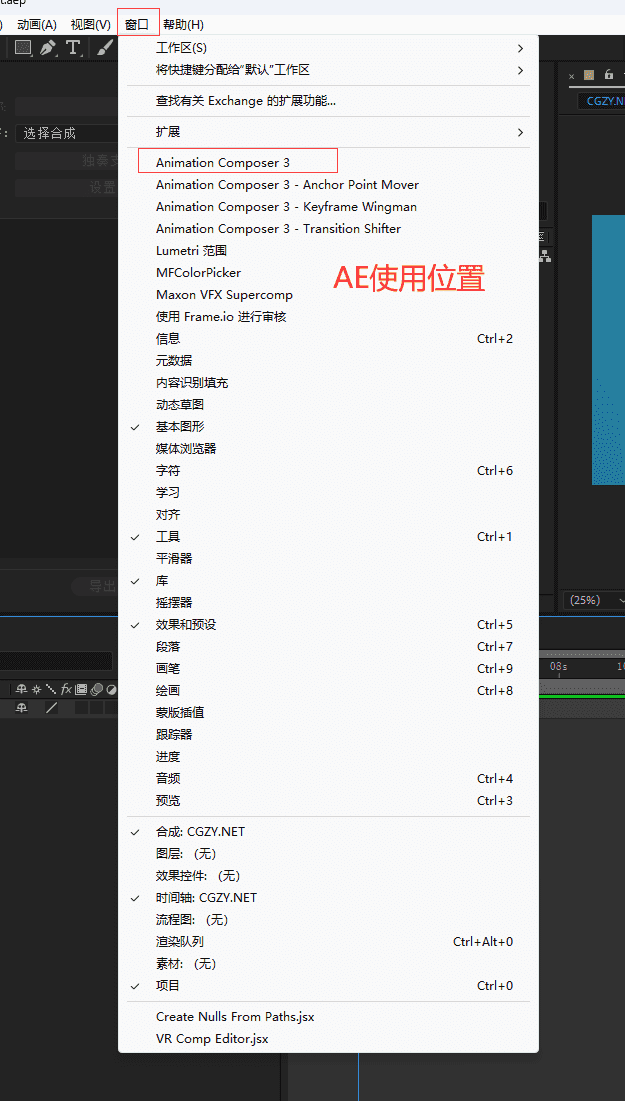Screen dimensions: 625x1101
Task: Uncheck the 库 panel item
Action: tap(328, 581)
